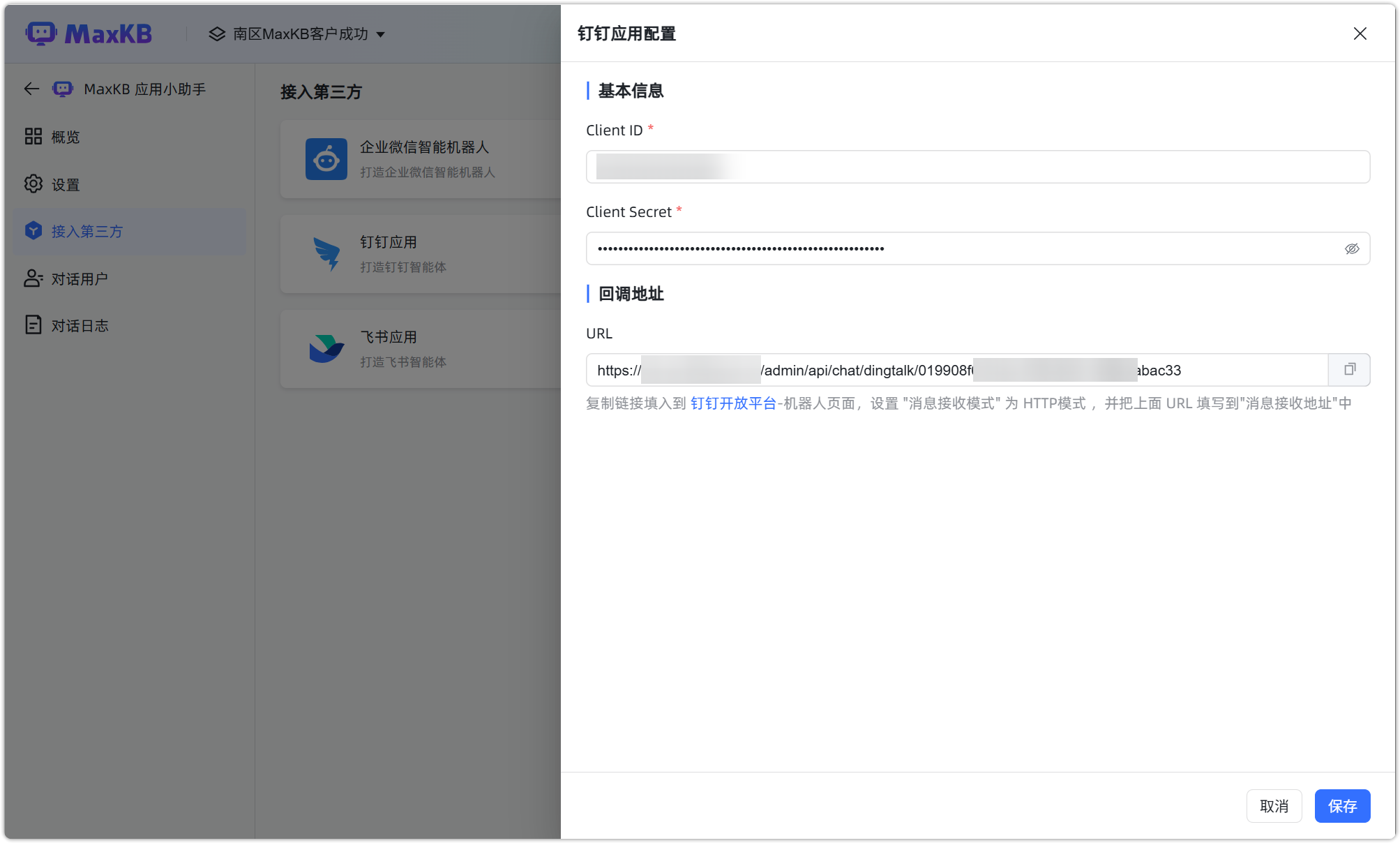
Task: Select the 设置 gear icon in sidebar
Action: 33,184
